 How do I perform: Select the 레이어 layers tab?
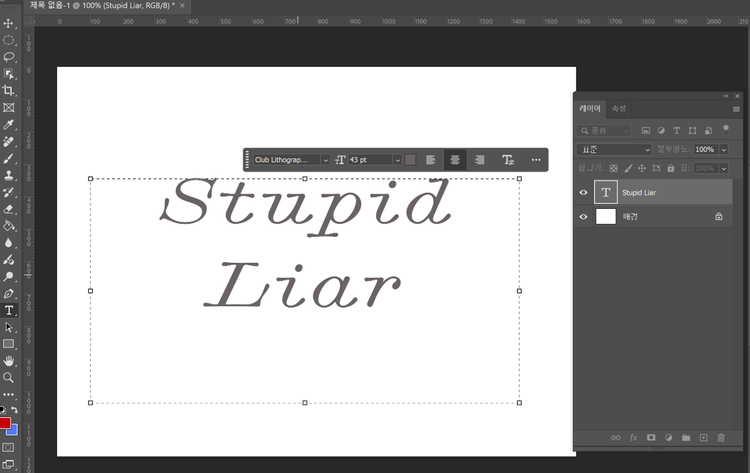point(591,108)
